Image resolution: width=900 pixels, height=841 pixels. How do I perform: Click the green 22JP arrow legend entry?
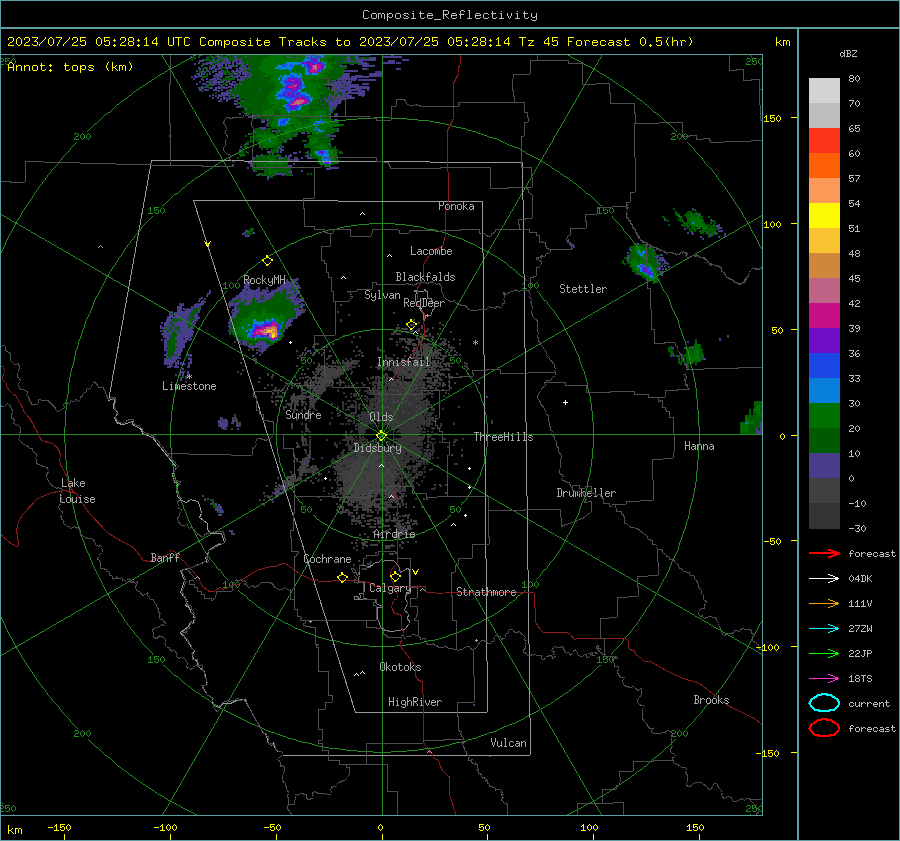click(x=824, y=653)
